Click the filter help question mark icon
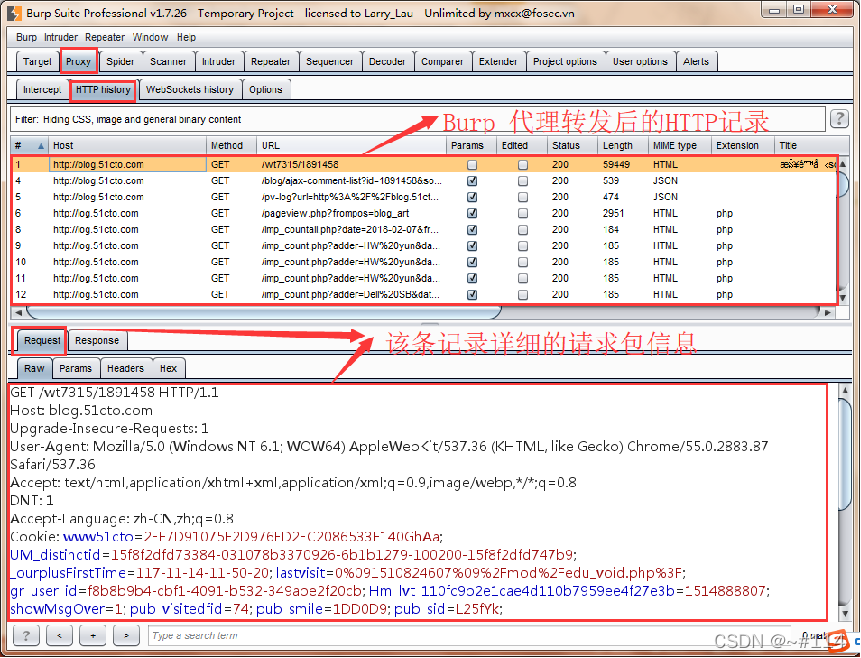Screen dimensions: 861x658 pos(838,119)
